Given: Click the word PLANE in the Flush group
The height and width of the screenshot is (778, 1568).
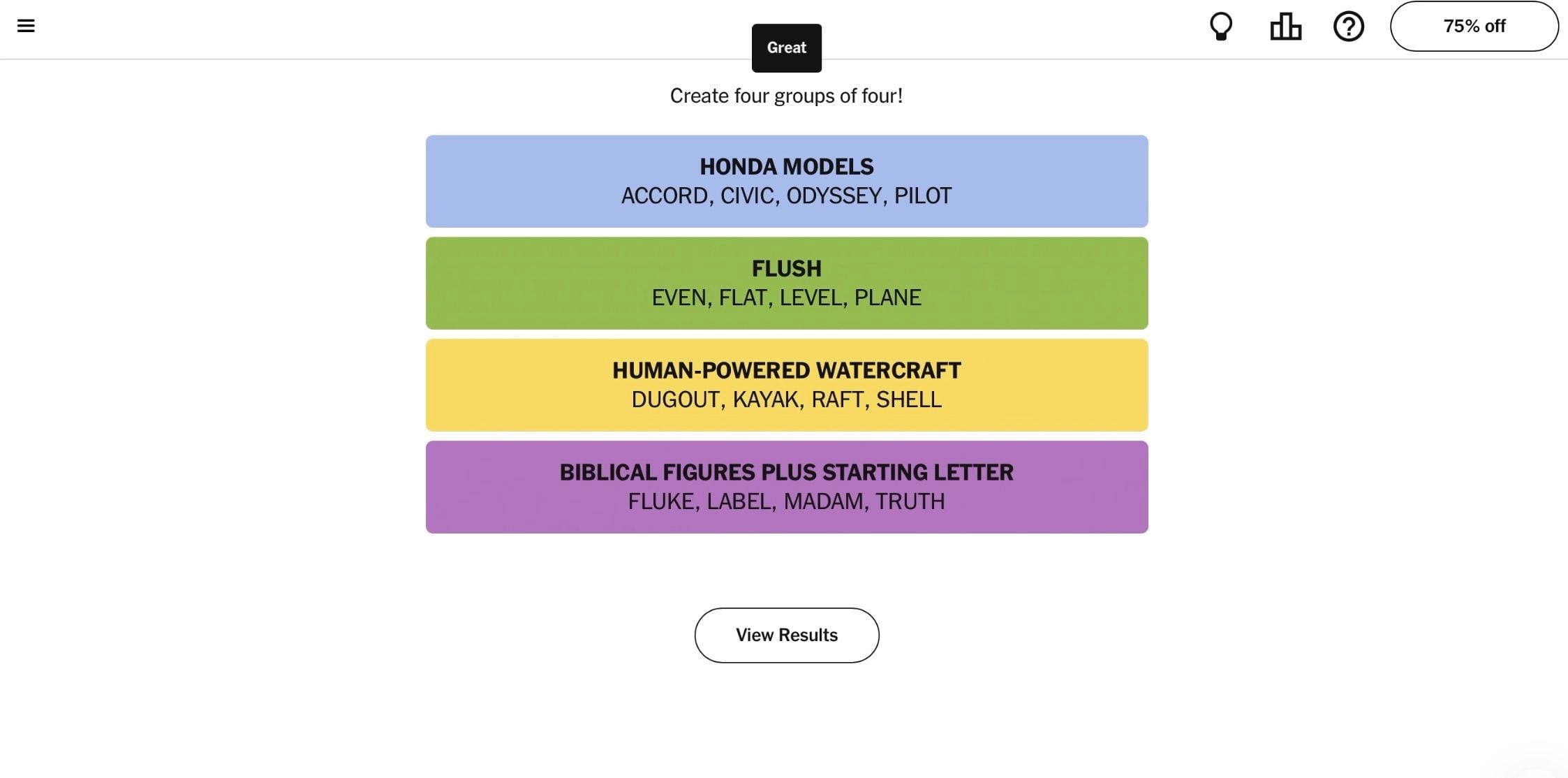Looking at the screenshot, I should point(887,298).
